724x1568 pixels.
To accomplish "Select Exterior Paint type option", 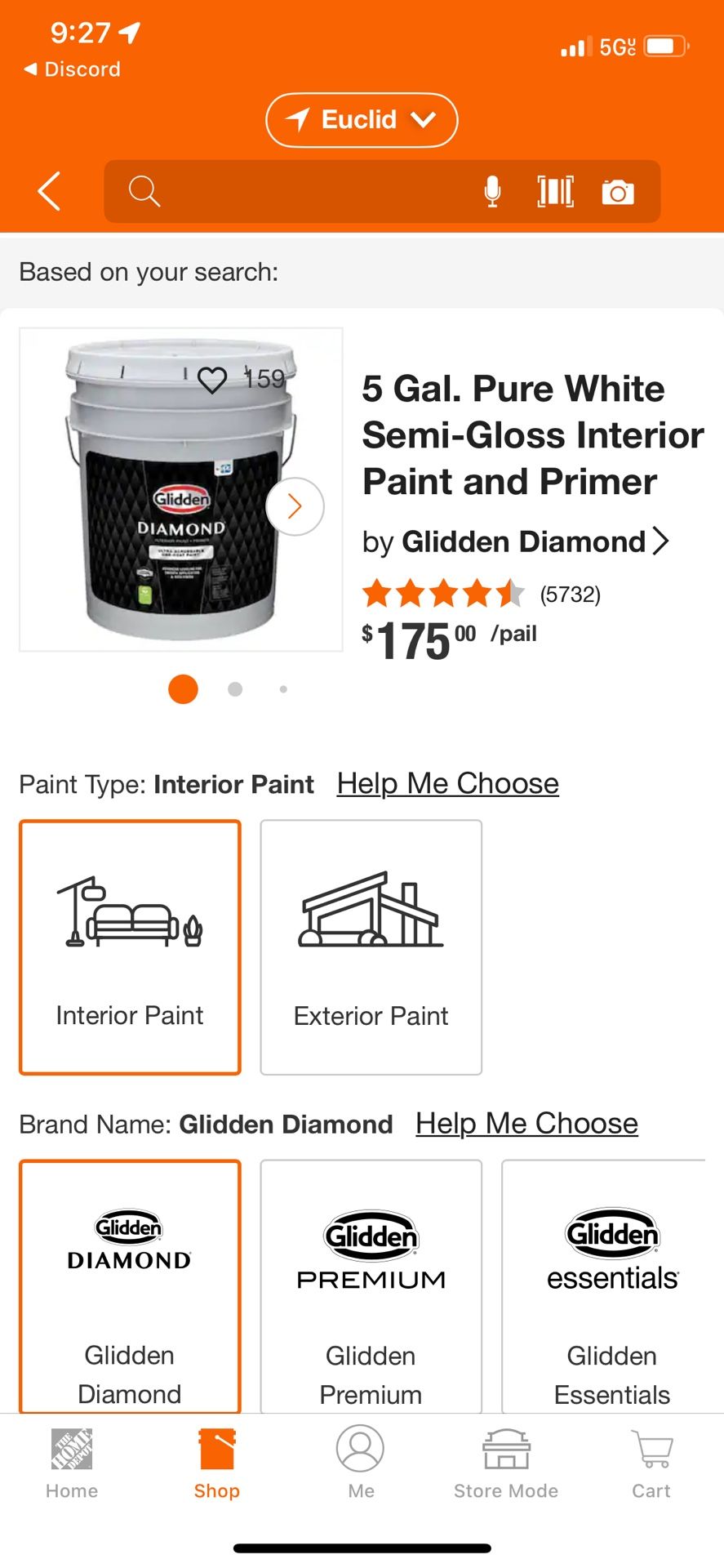I will point(371,947).
